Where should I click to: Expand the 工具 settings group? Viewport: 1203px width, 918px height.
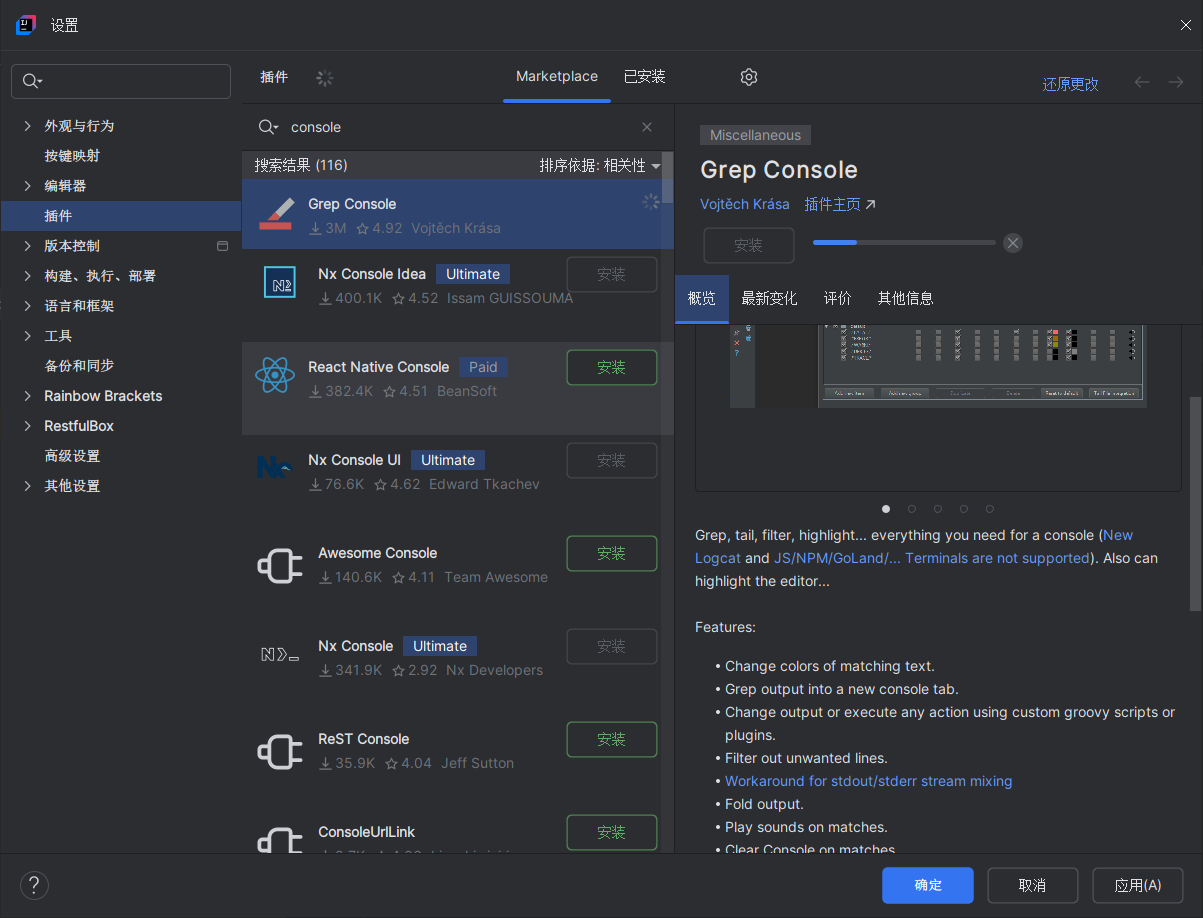pos(27,336)
